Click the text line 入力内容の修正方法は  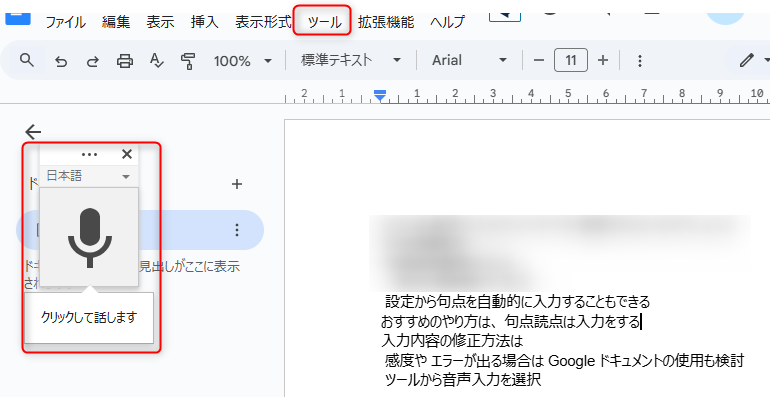452,340
